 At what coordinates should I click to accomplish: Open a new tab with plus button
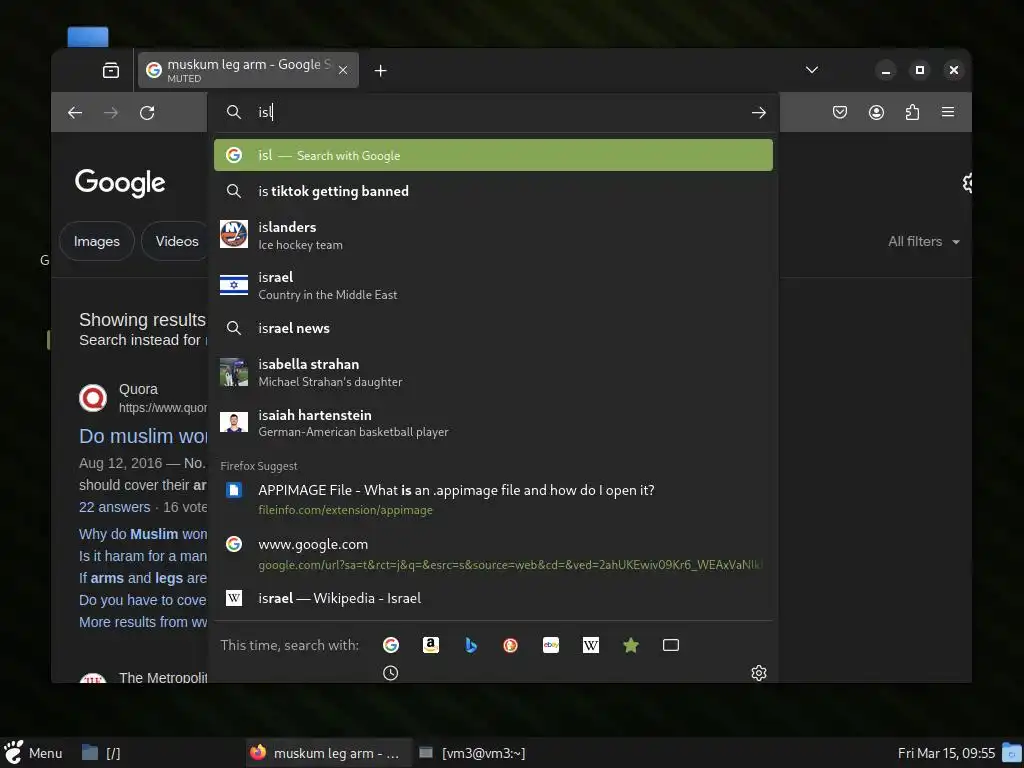[381, 71]
